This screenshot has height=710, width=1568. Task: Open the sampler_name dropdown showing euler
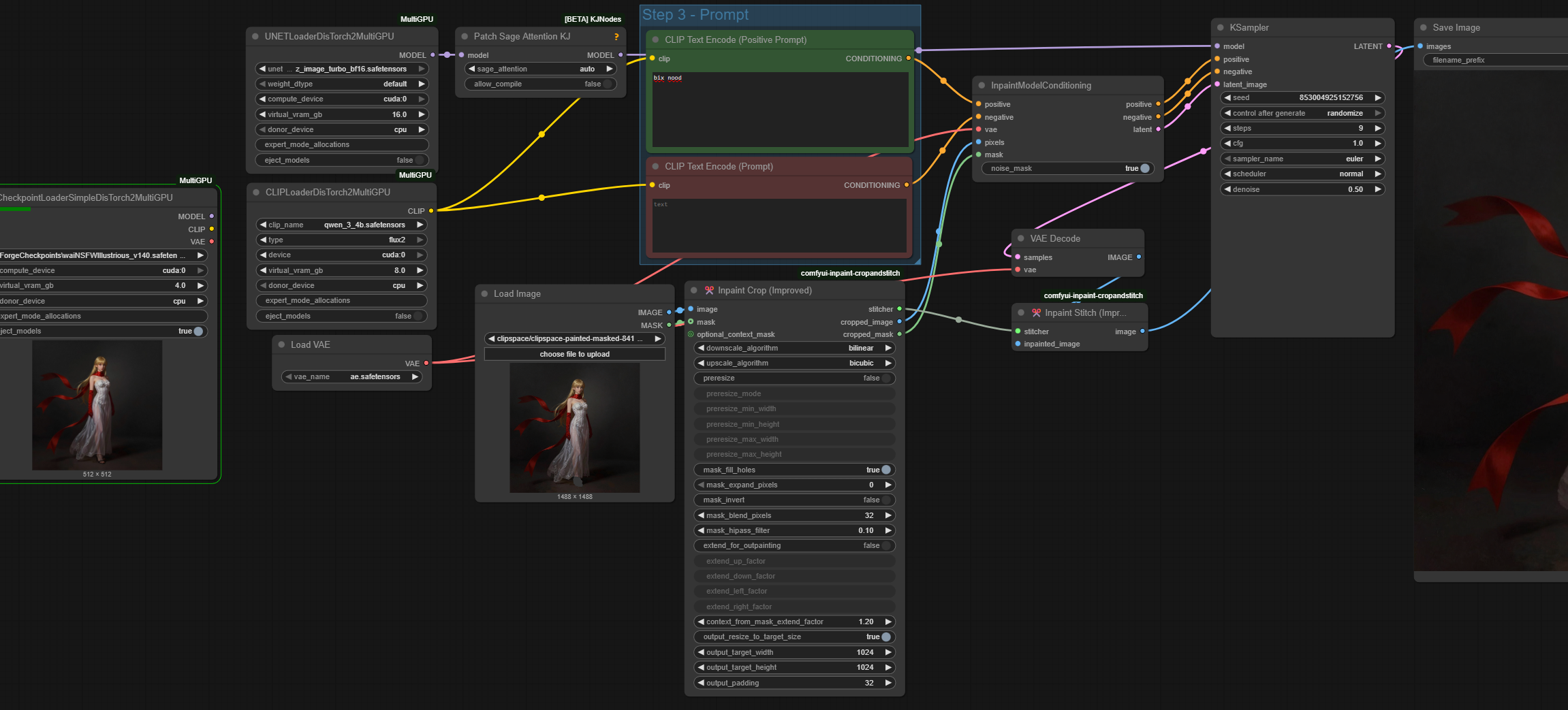point(1302,159)
